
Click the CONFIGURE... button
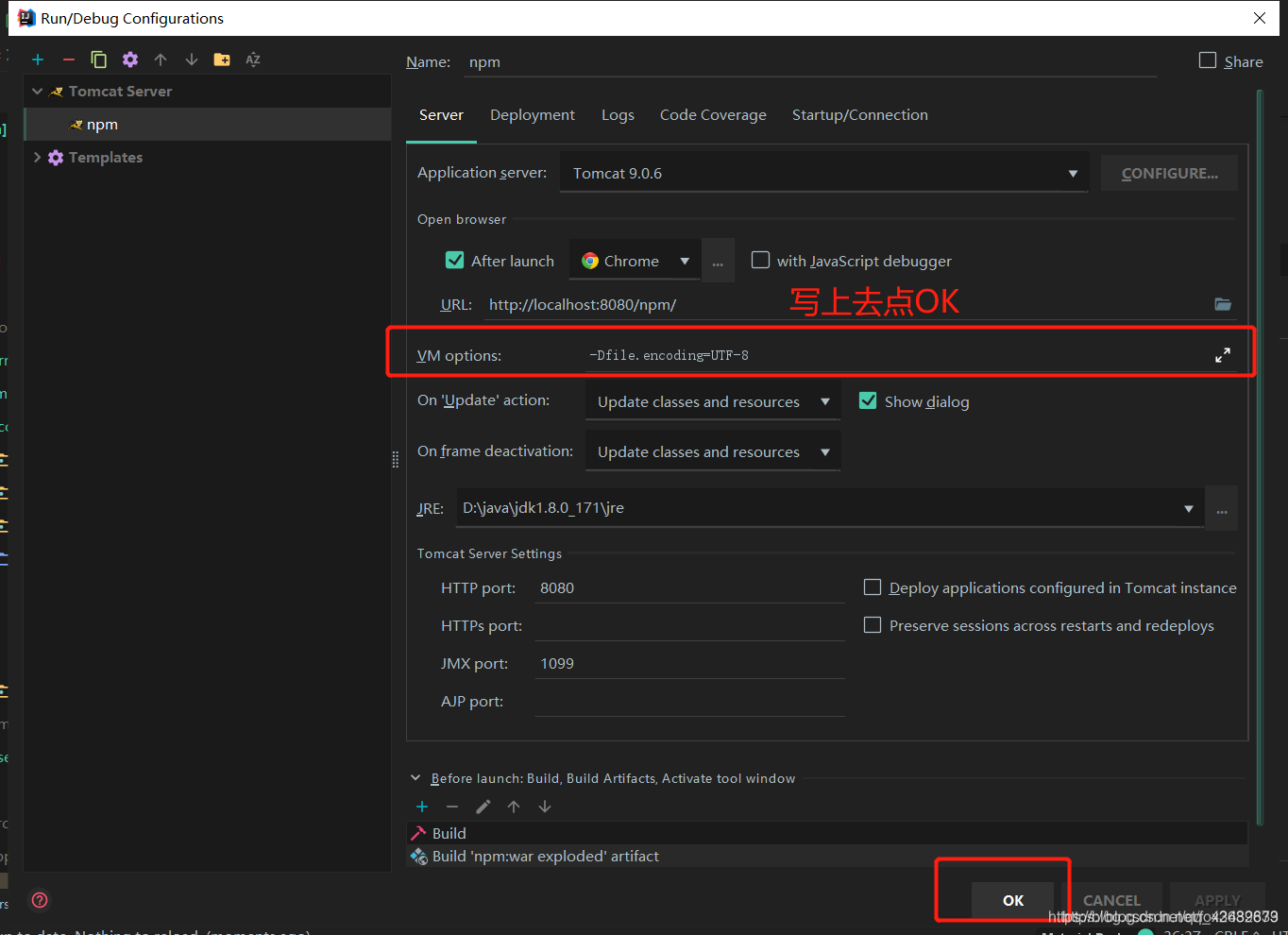[x=1169, y=173]
